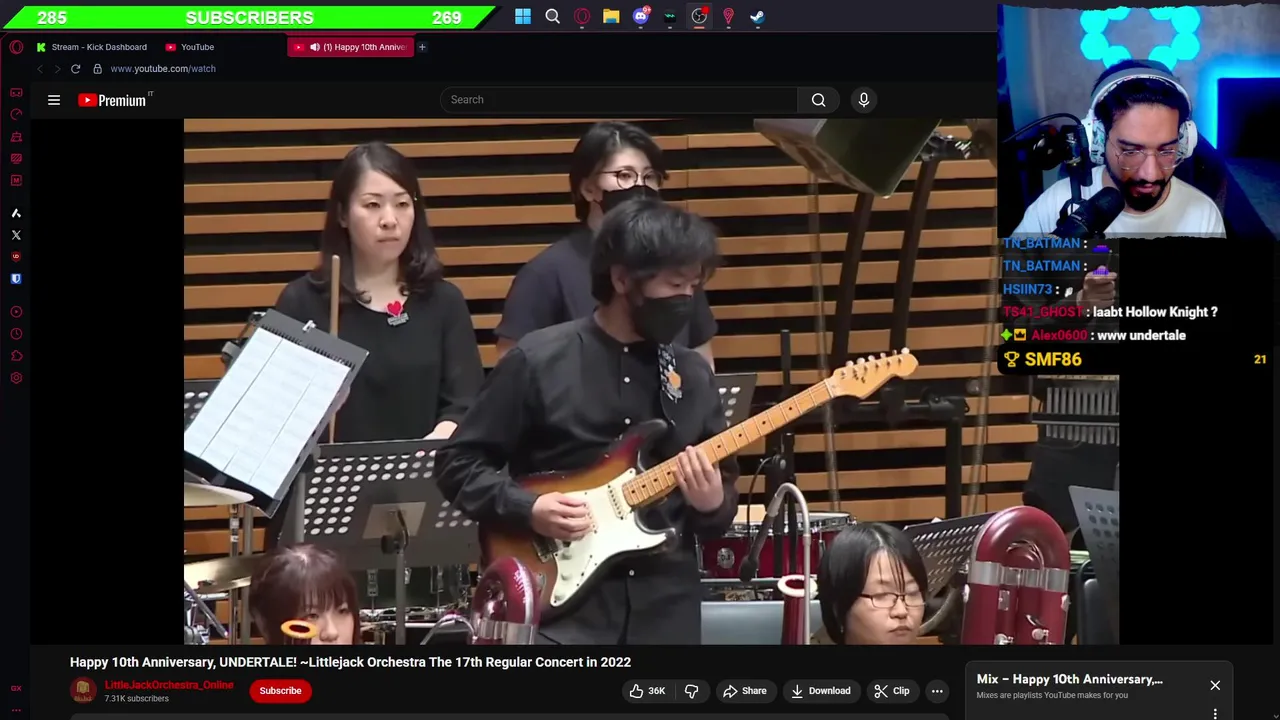1280x720 pixels.
Task: View site info lock icon
Action: [x=97, y=69]
